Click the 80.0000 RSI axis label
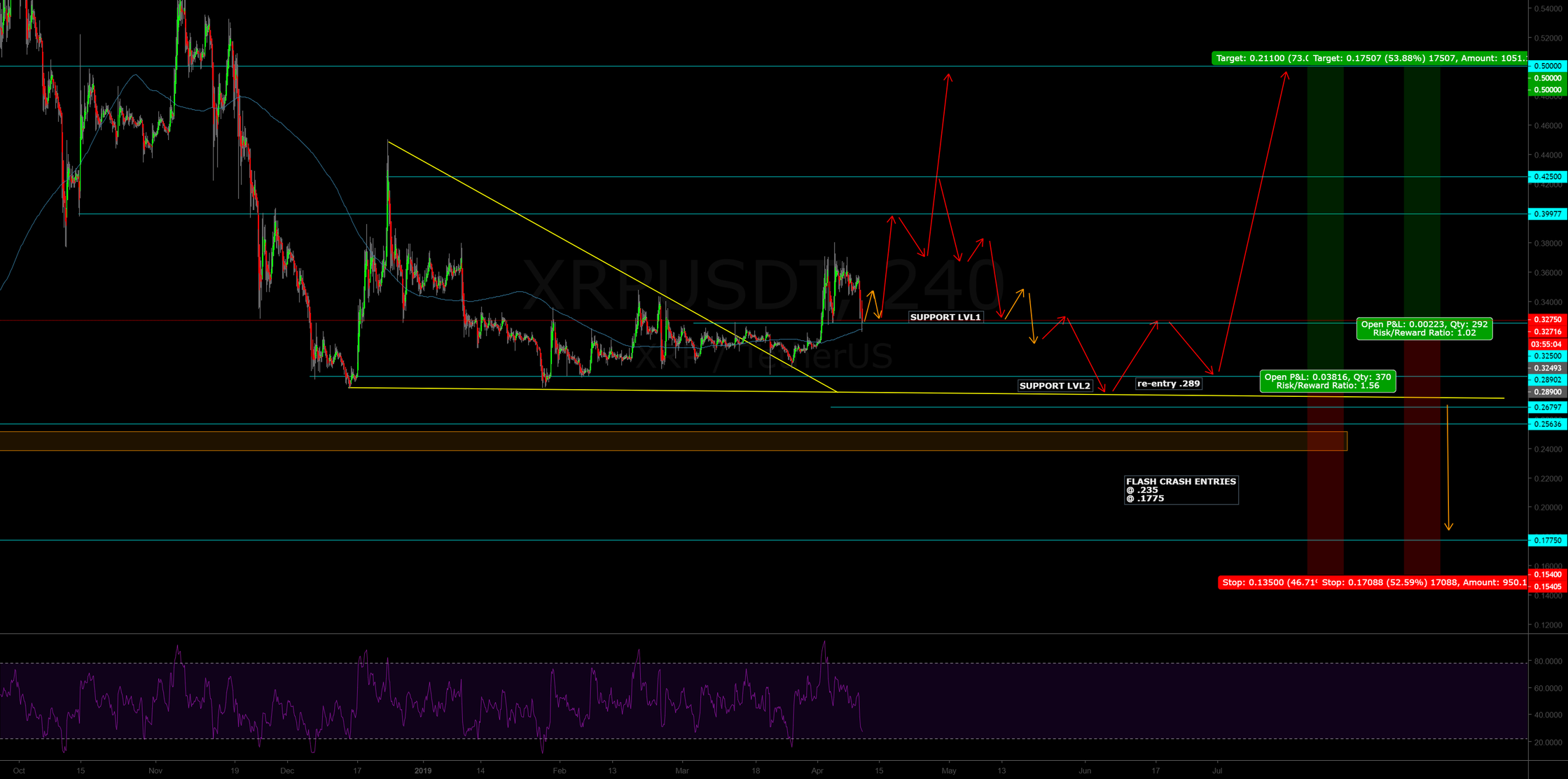 coord(1546,661)
